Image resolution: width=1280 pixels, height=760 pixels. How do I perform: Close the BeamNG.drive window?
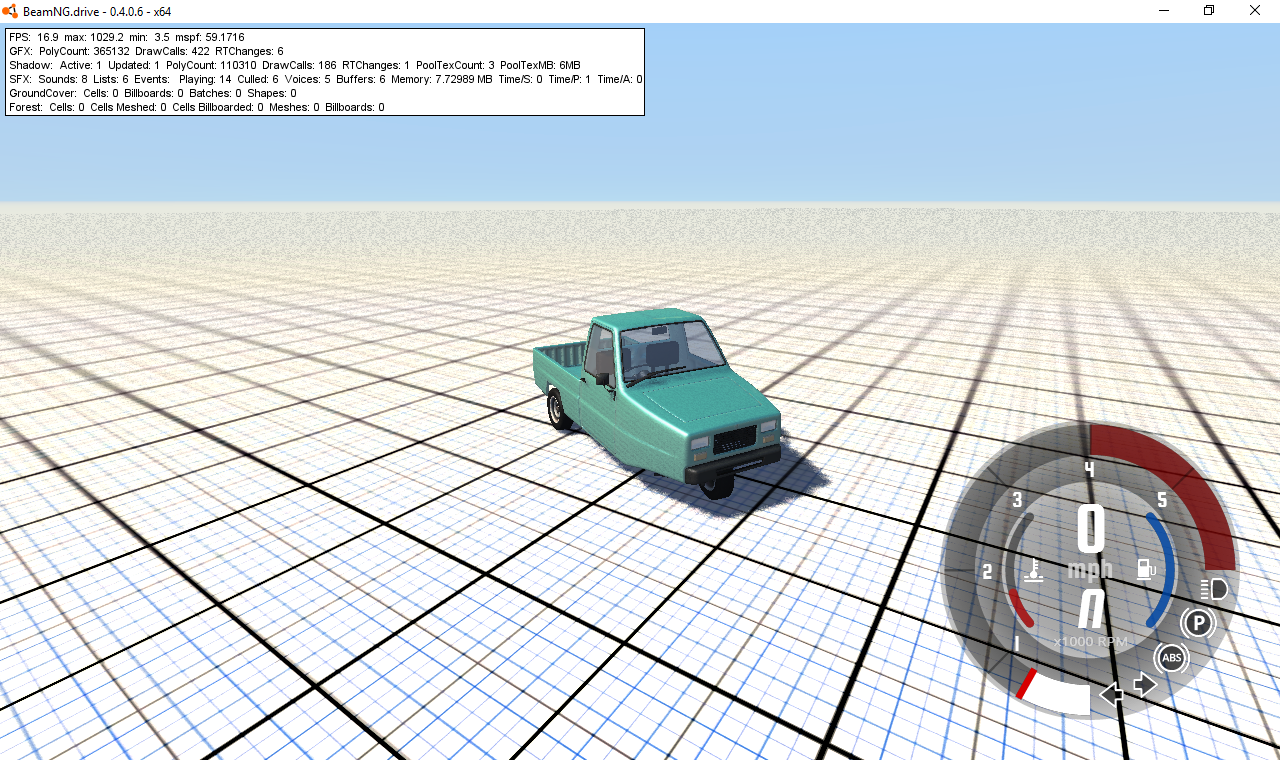click(x=1256, y=11)
